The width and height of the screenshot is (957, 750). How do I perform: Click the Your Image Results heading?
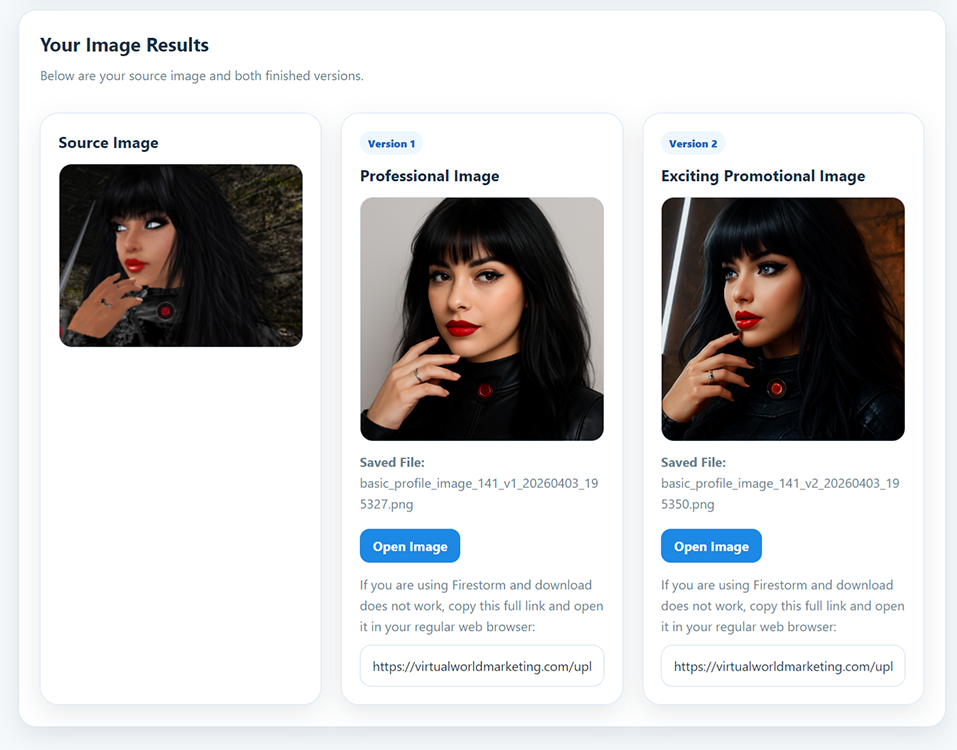point(124,45)
